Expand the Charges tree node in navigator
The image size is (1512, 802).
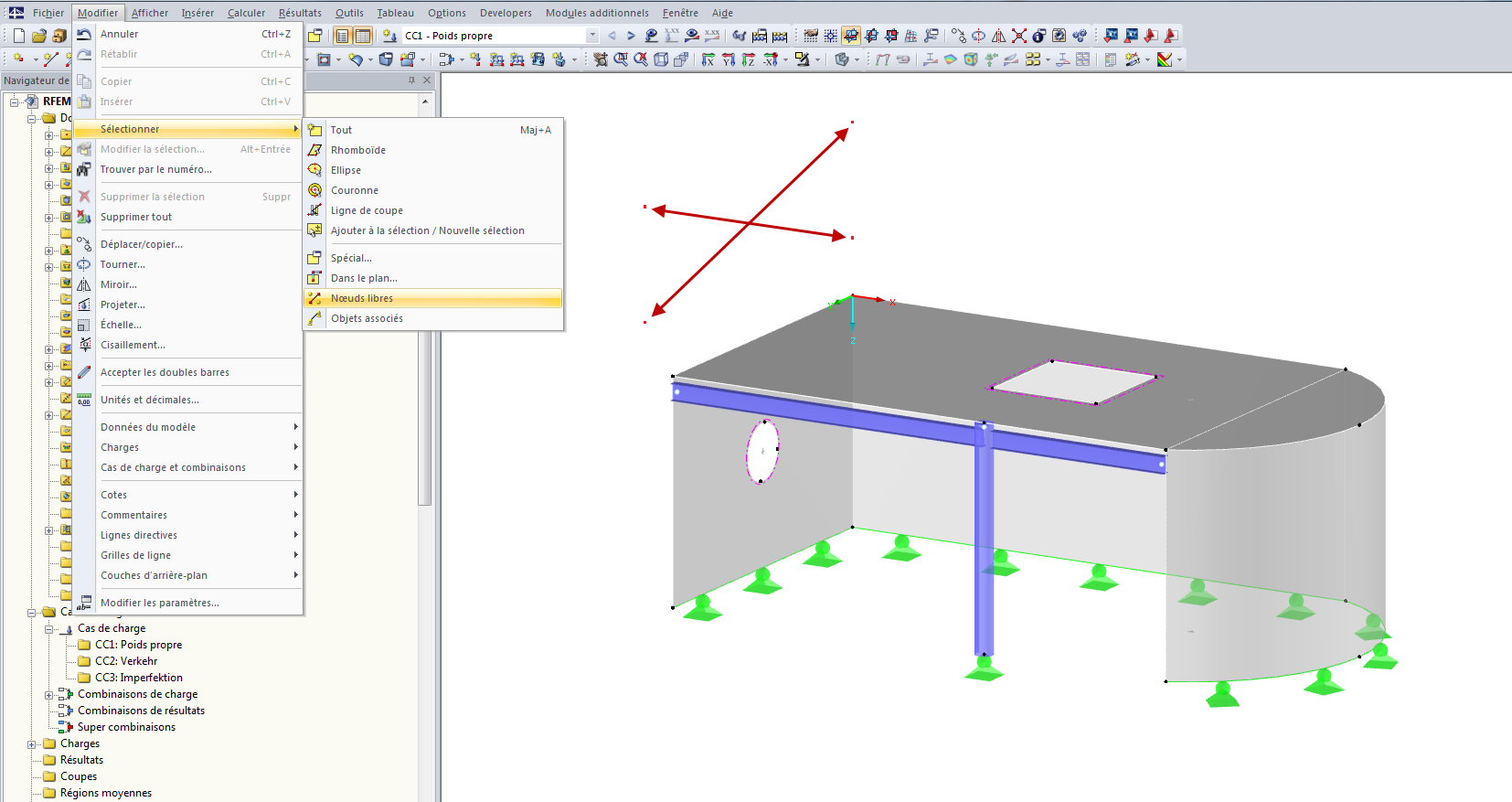pos(32,744)
